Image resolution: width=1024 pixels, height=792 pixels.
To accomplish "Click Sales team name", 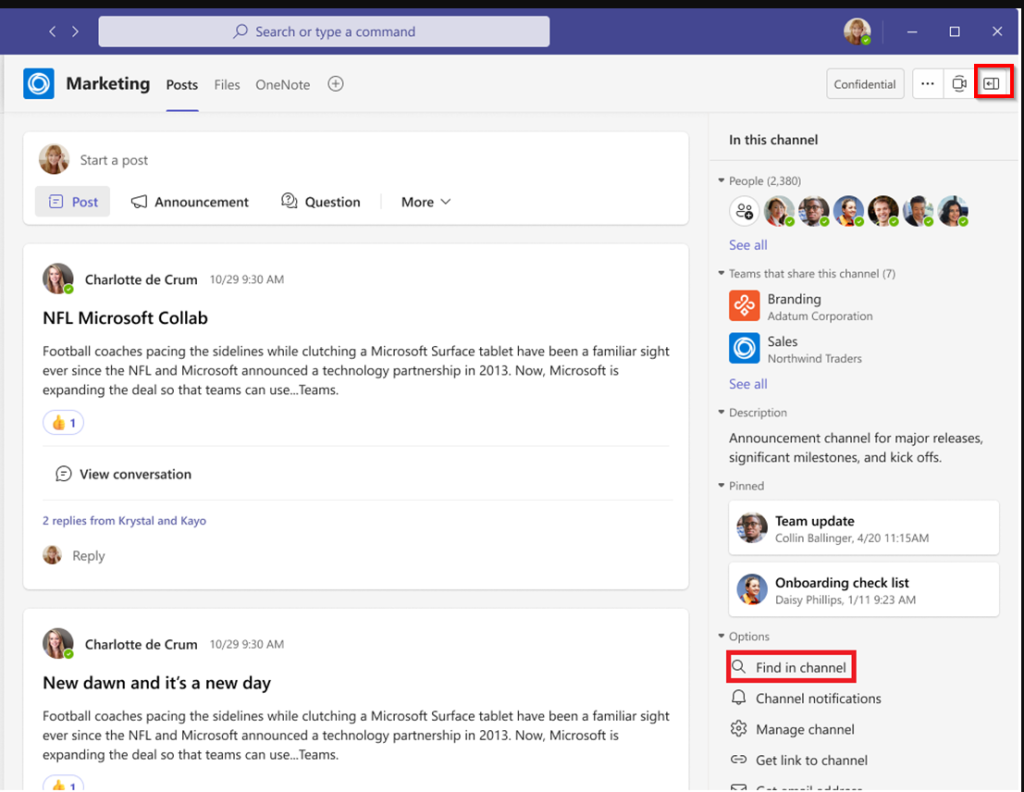I will pyautogui.click(x=782, y=341).
